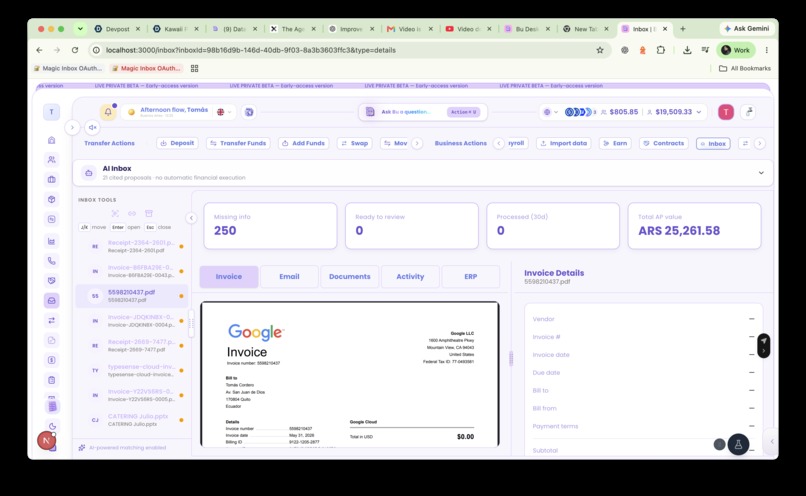Open the clipboard icon in sidebar
Screen dimensions: 806x496
tap(51, 380)
